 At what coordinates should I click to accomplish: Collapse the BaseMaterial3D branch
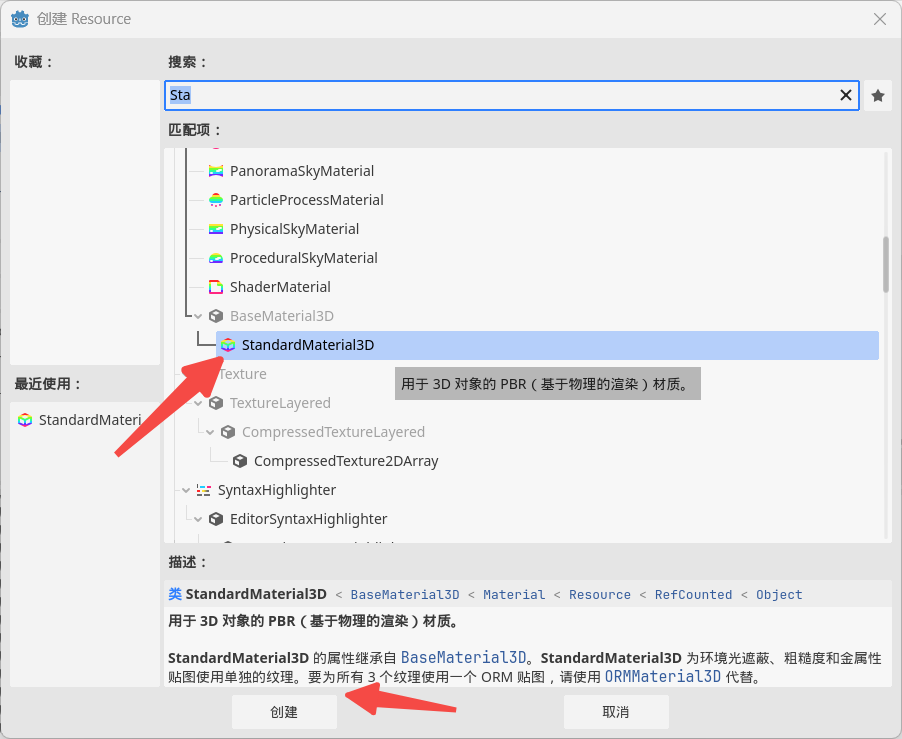pyautogui.click(x=198, y=316)
